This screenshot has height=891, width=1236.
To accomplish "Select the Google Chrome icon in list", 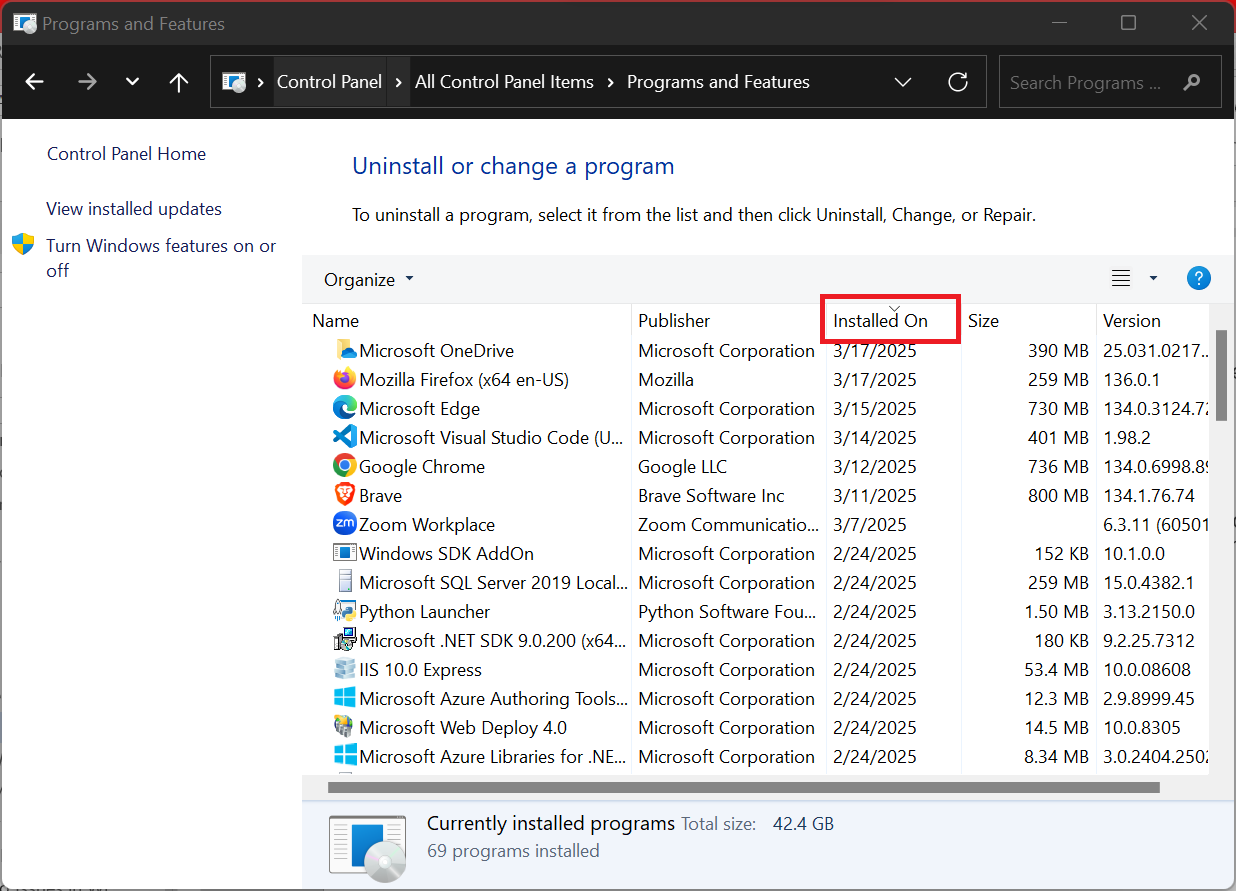I will pyautogui.click(x=344, y=467).
